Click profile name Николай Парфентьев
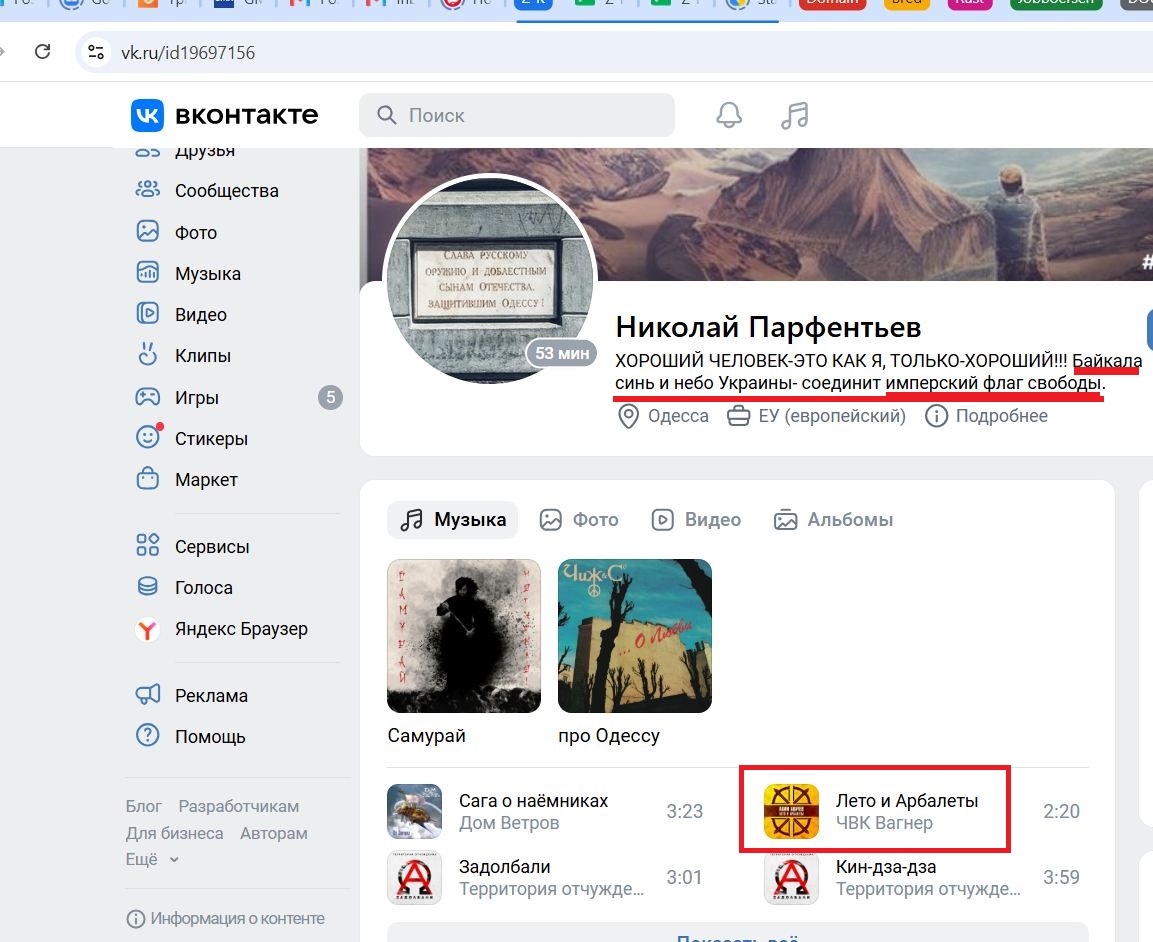This screenshot has width=1153, height=942. pyautogui.click(x=768, y=327)
